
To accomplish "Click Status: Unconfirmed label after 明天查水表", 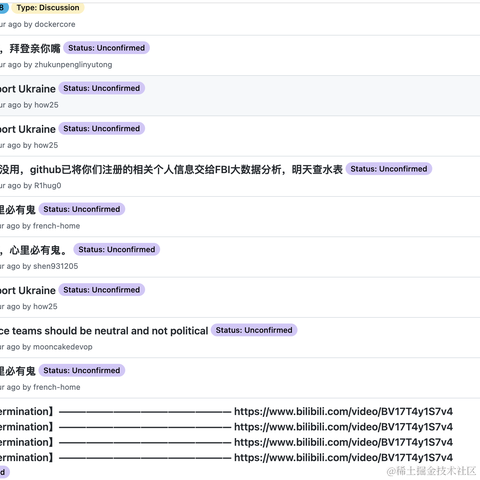I will 389,169.
